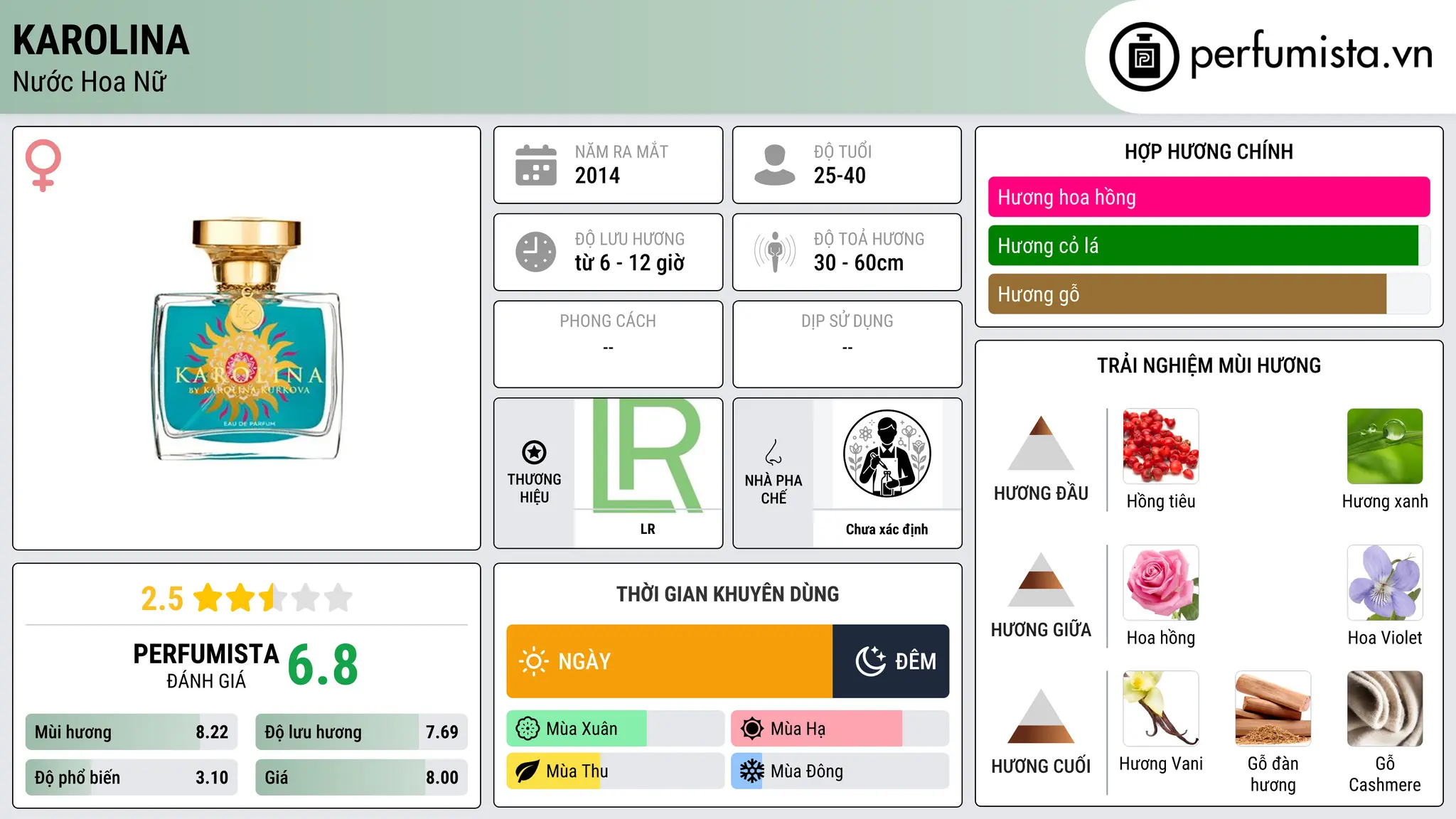Click the Chưa xác định perfumer caption
The height and width of the screenshot is (819, 1456).
pos(887,529)
